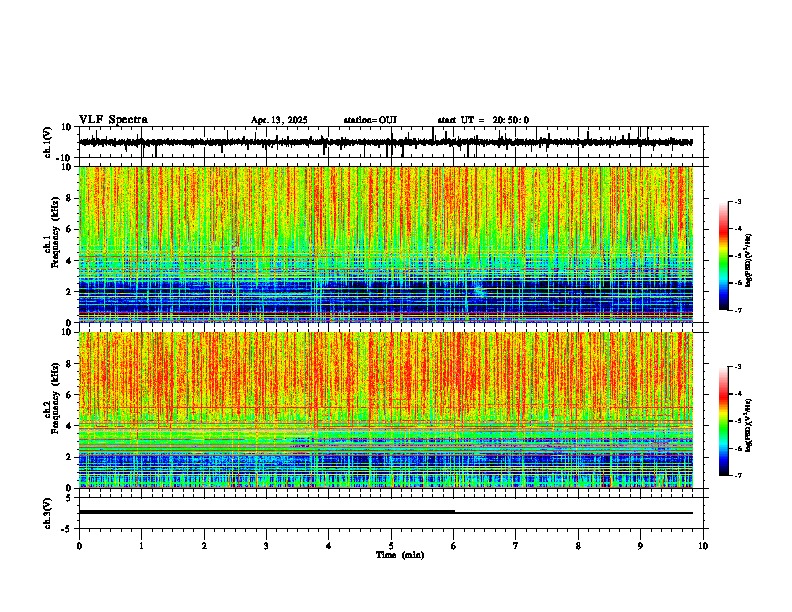Click the ch.1 voltage waveform trace
The width and height of the screenshot is (792, 612).
(x=386, y=142)
